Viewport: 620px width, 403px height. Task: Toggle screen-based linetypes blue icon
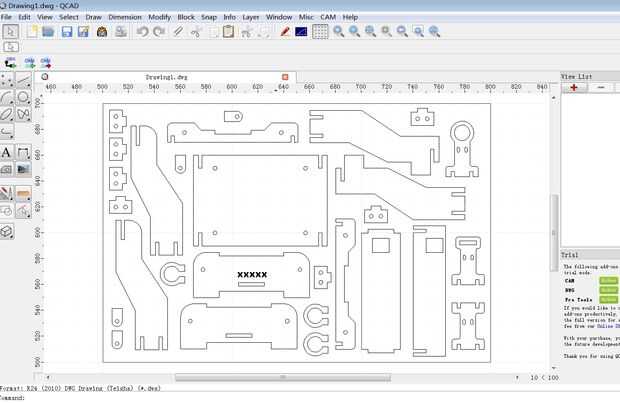pyautogui.click(x=301, y=32)
